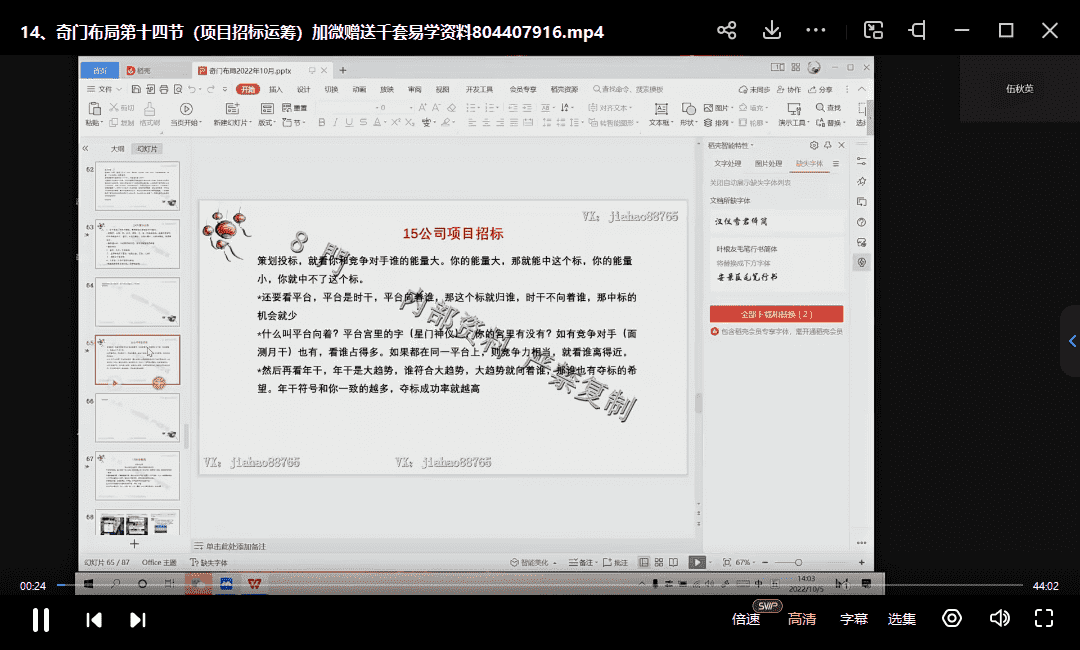Open the 高清 video quality selector

tap(802, 619)
